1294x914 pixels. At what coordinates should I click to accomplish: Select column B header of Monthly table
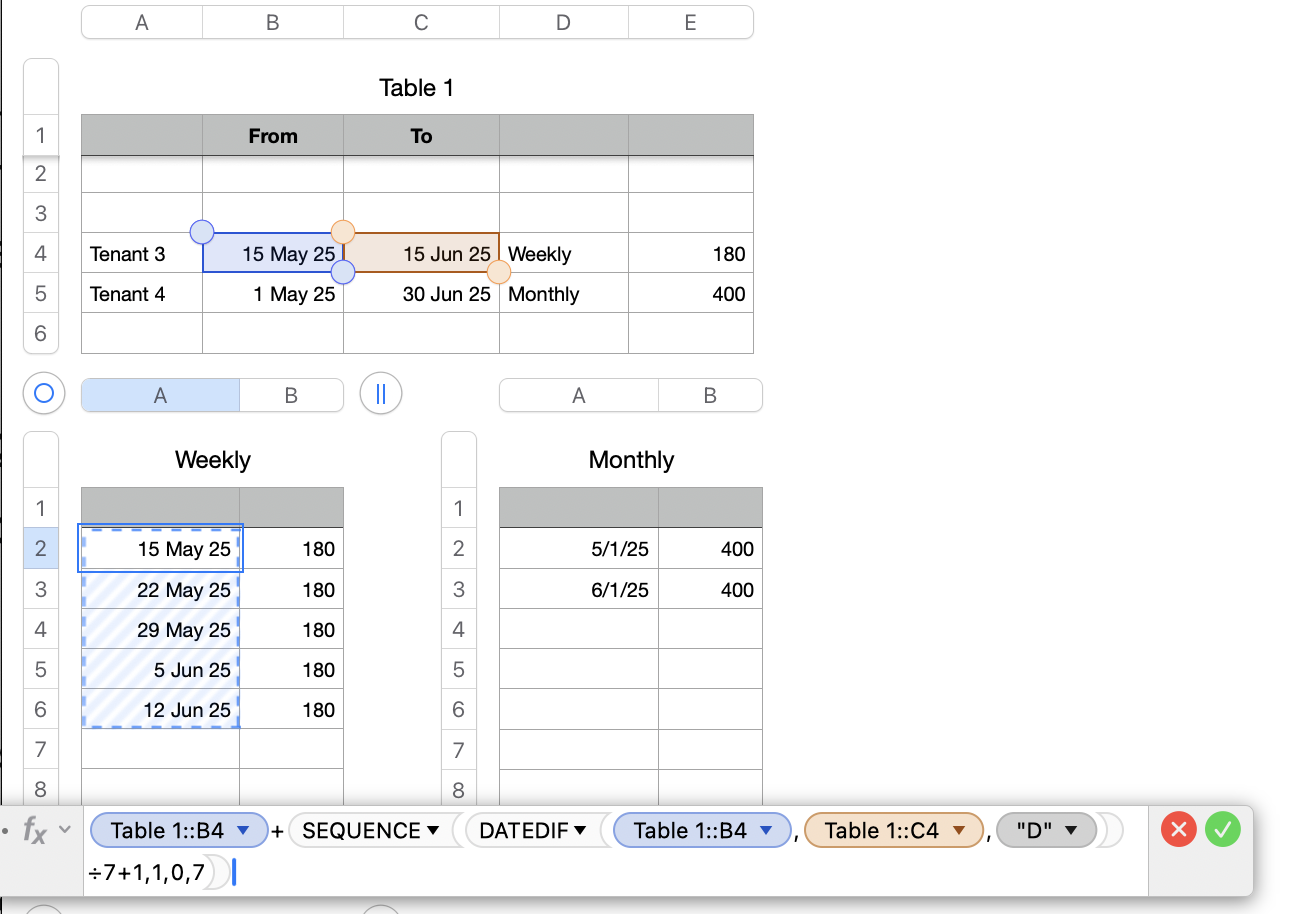[710, 395]
